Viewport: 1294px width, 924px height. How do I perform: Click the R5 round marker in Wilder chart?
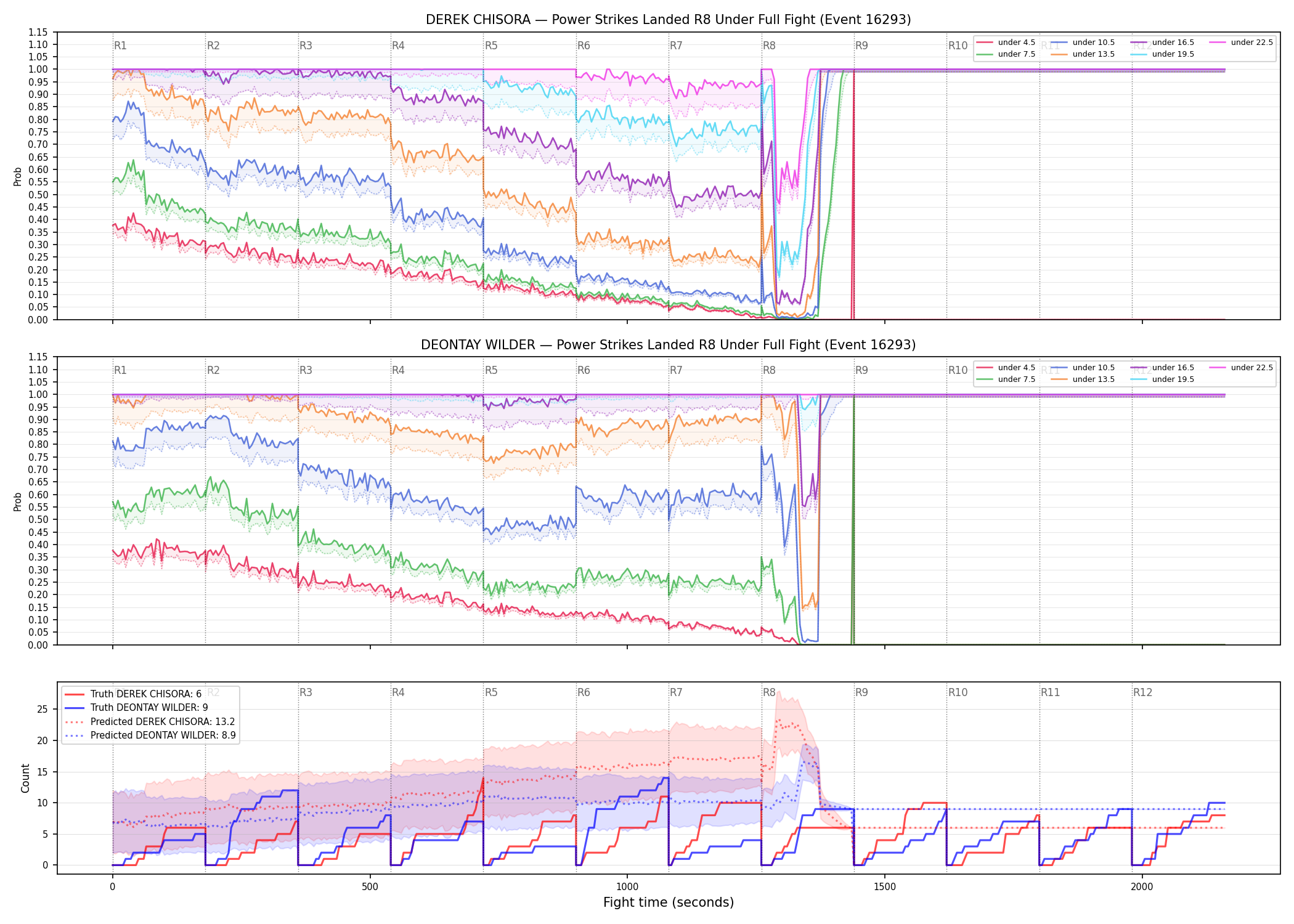tap(491, 370)
